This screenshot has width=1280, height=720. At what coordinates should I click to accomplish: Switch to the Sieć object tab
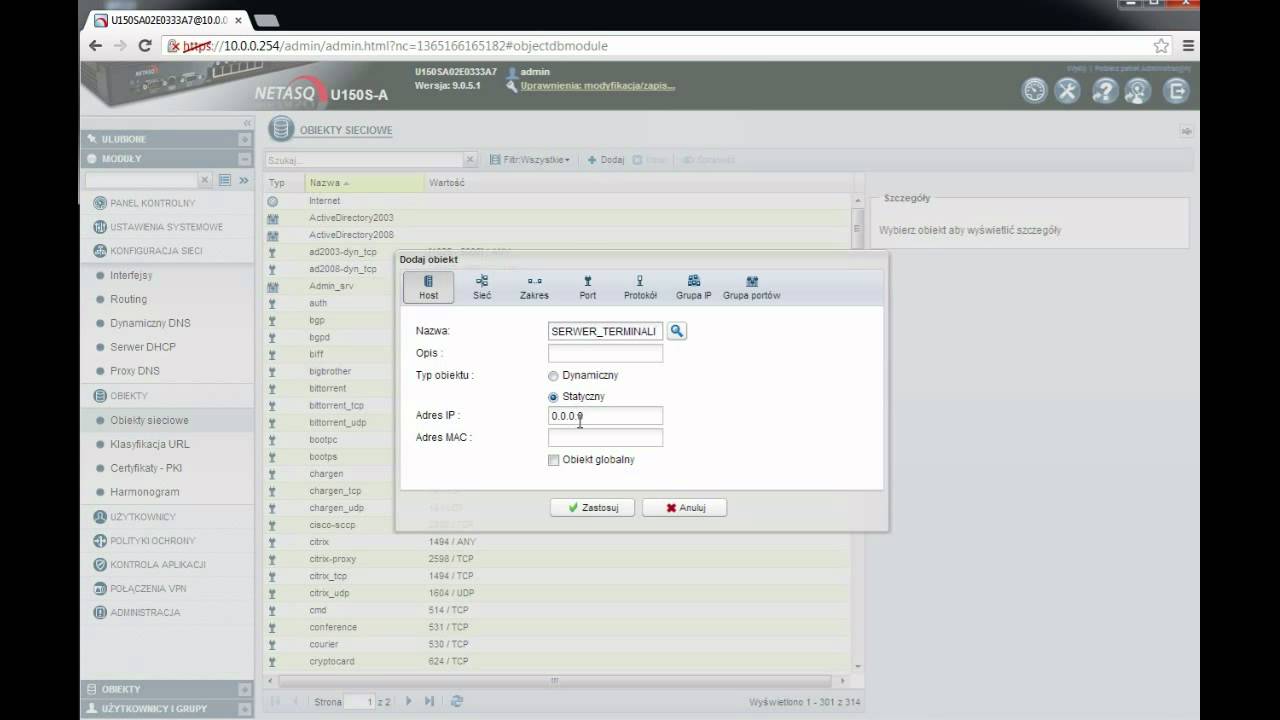(x=482, y=287)
